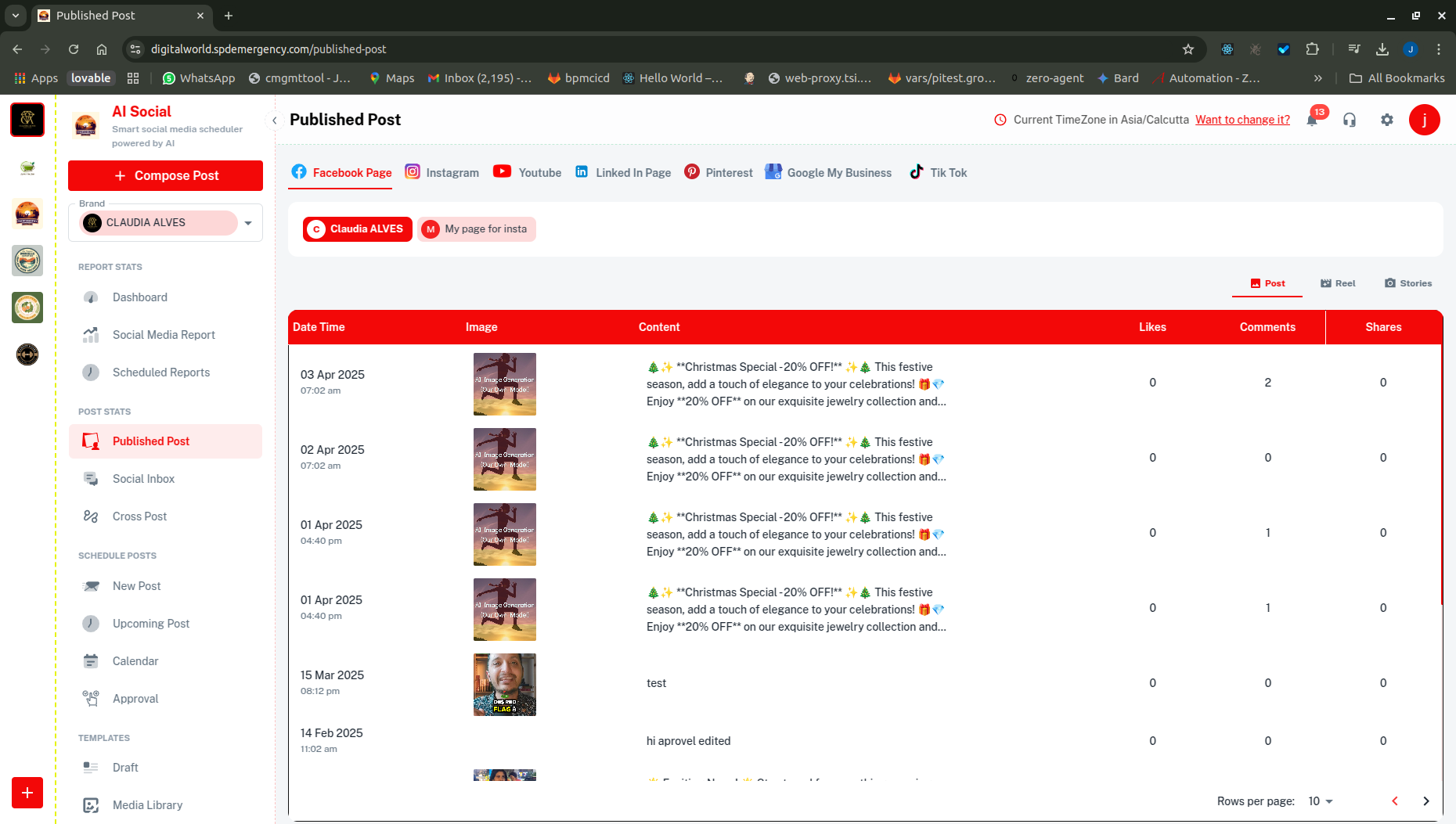The width and height of the screenshot is (1456, 824).
Task: Click the notification bell icon
Action: 1312,121
